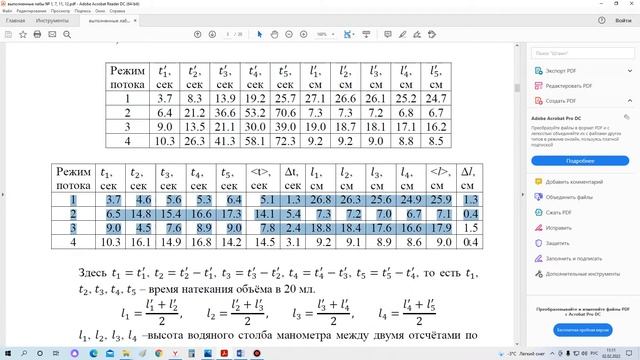640x360 pixels.
Task: Print the document using printer icon
Action: pyautogui.click(x=37, y=35)
